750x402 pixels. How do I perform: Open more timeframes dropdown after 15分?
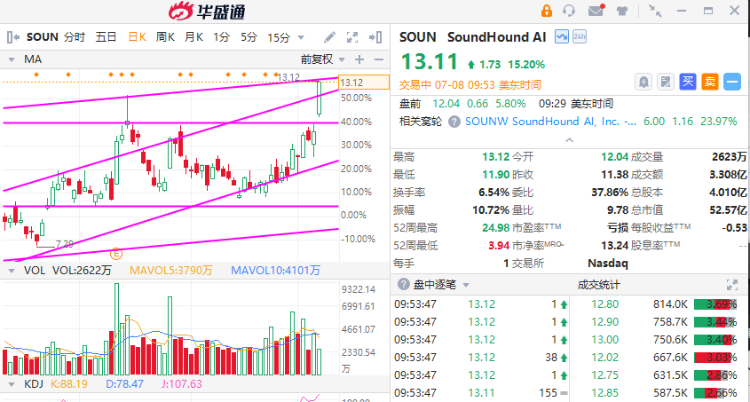[x=301, y=37]
